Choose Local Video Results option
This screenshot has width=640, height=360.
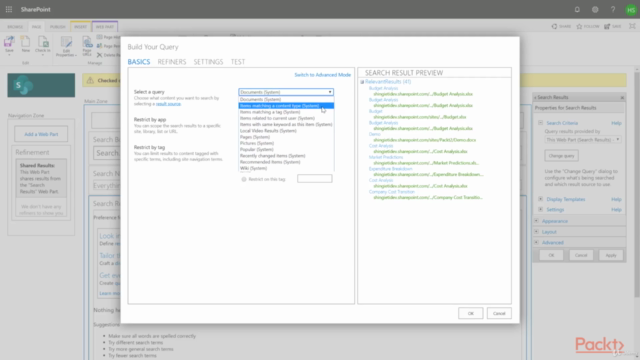click(x=286, y=131)
